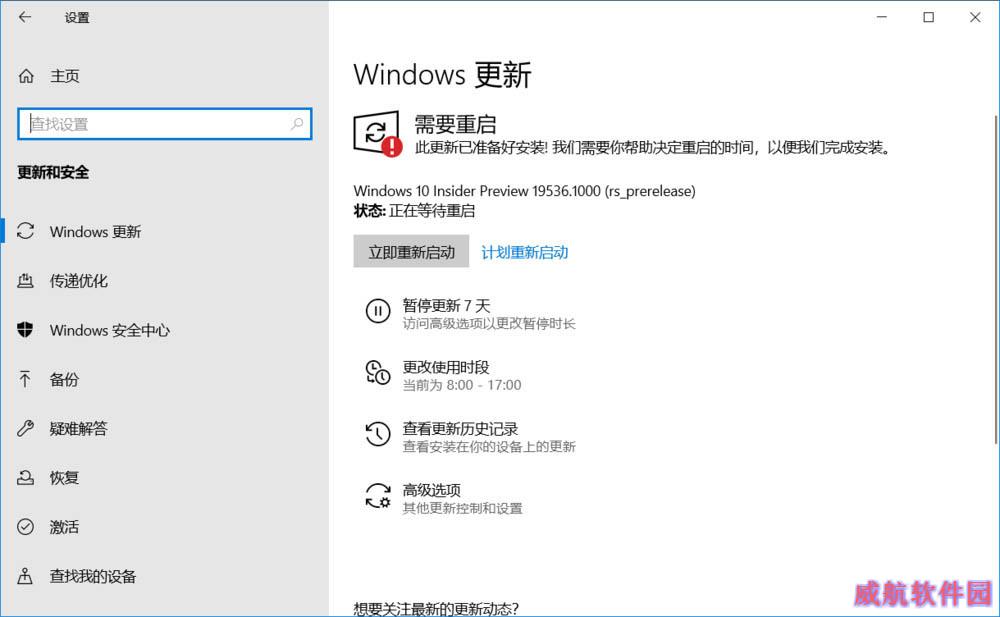
Task: Click the 当前为 8:00 - 17:00 text
Action: tap(462, 385)
